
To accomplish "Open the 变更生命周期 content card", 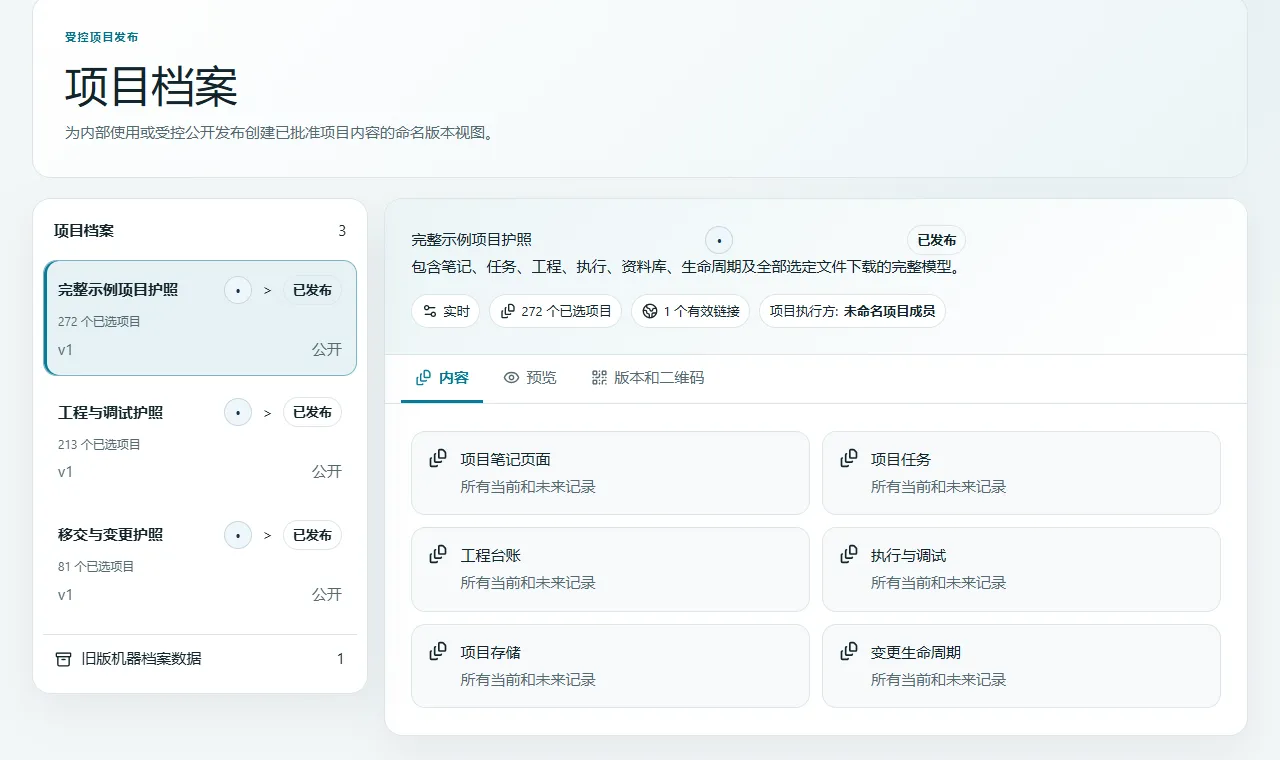I will coord(1021,666).
